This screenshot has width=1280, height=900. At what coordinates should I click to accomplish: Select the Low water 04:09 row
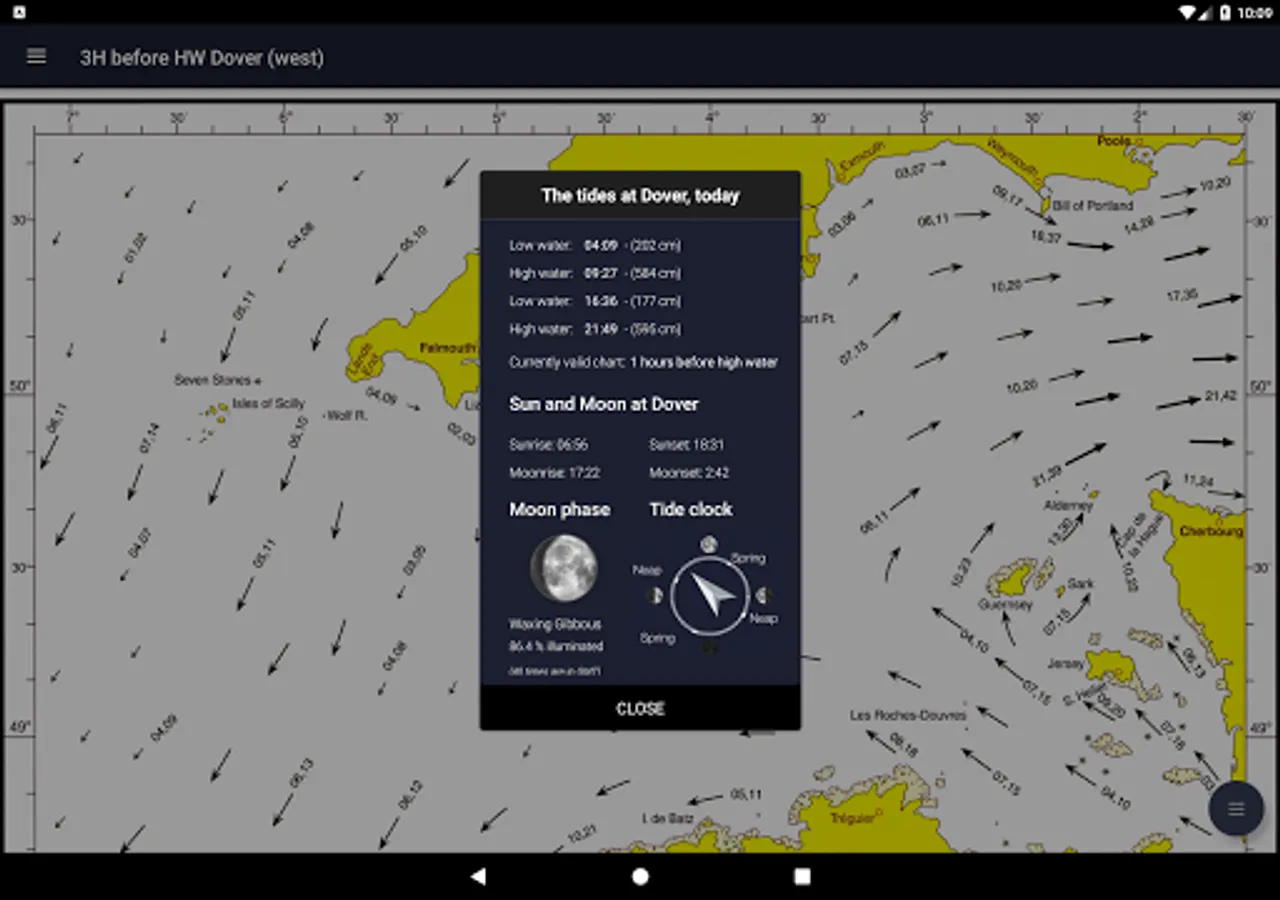pos(595,245)
